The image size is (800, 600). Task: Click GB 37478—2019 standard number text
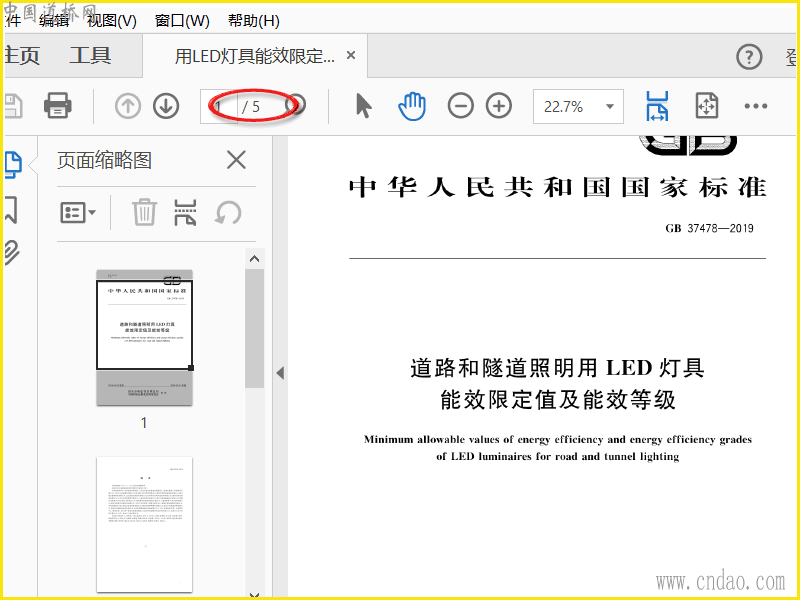point(709,228)
